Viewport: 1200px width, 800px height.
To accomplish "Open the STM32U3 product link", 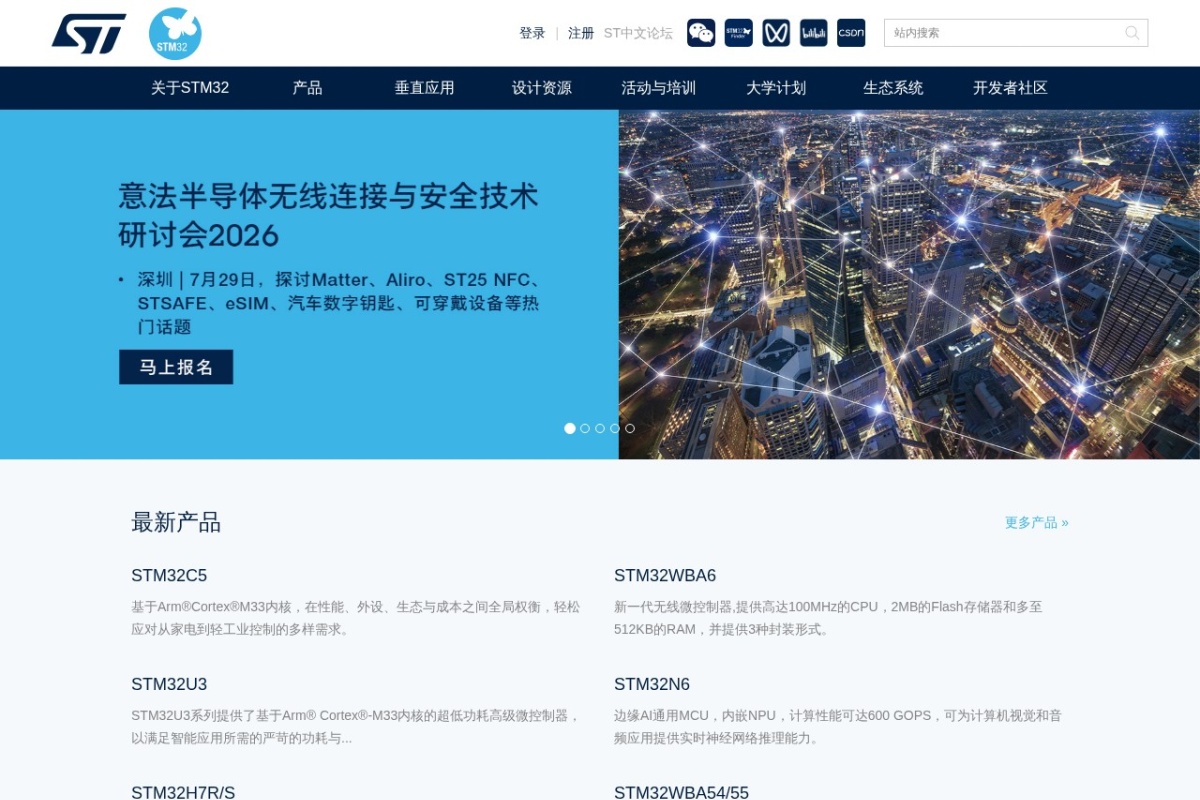I will coord(169,685).
